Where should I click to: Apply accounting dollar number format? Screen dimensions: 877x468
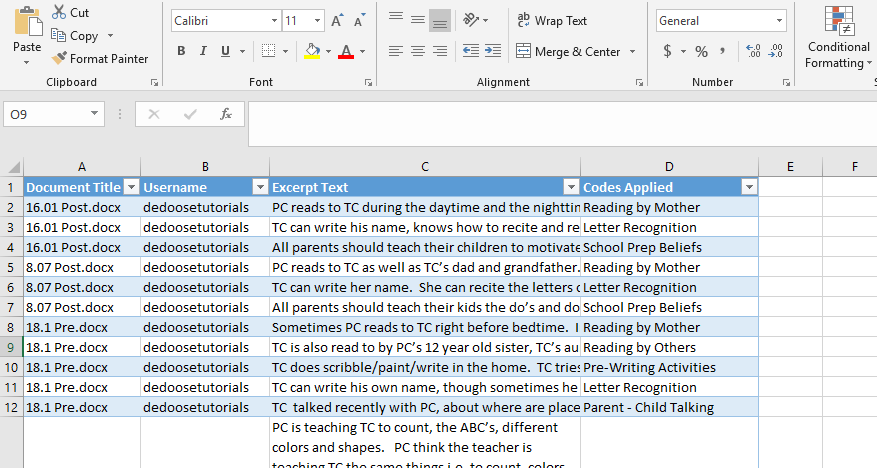click(x=667, y=51)
